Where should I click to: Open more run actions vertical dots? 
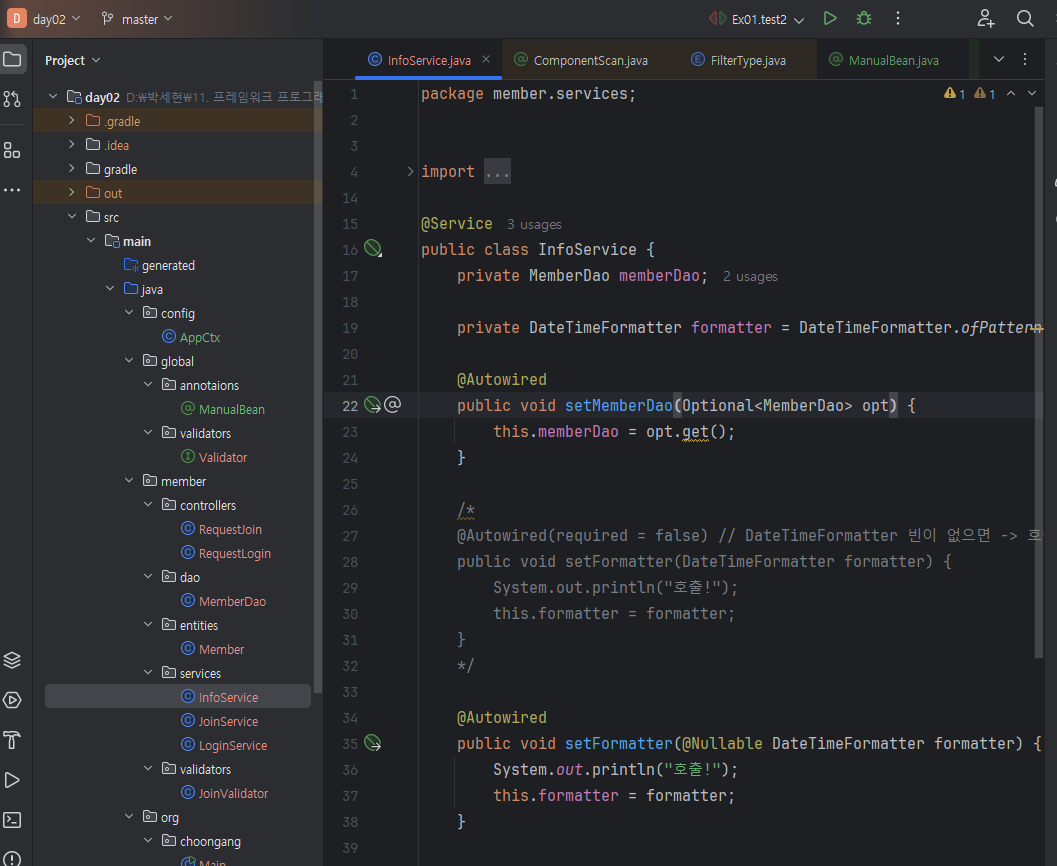[898, 19]
